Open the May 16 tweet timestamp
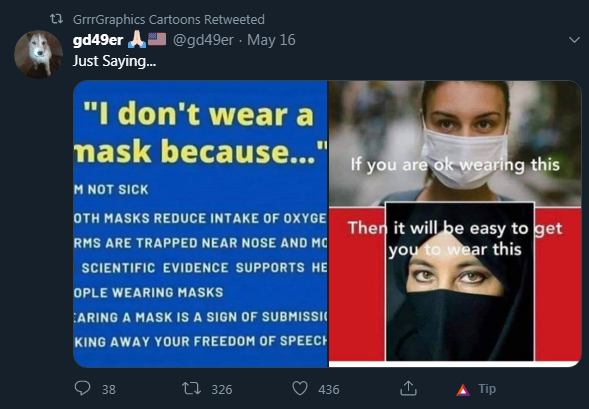Image resolution: width=589 pixels, height=409 pixels. (271, 40)
